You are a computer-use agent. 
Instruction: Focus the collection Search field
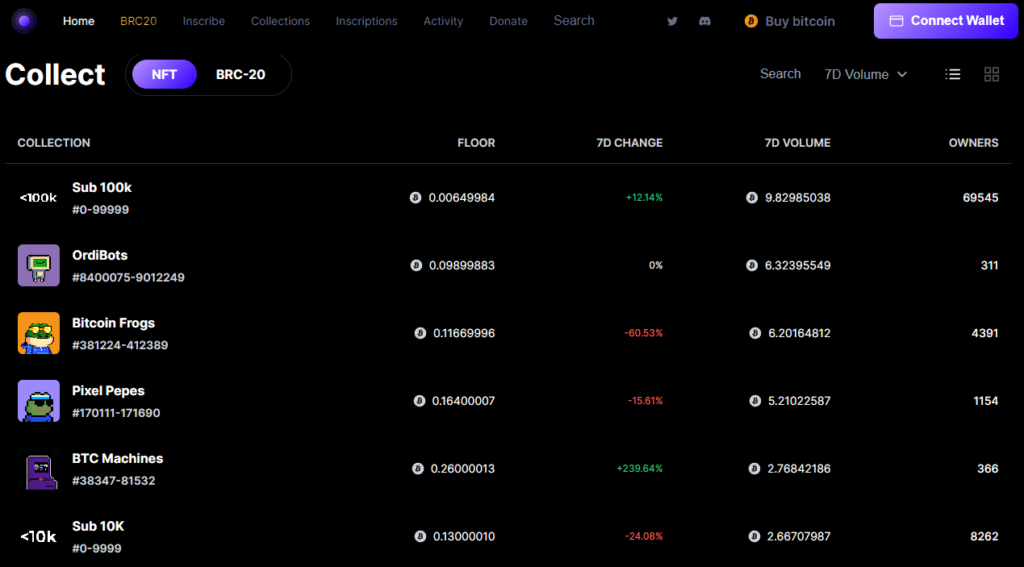pos(780,74)
